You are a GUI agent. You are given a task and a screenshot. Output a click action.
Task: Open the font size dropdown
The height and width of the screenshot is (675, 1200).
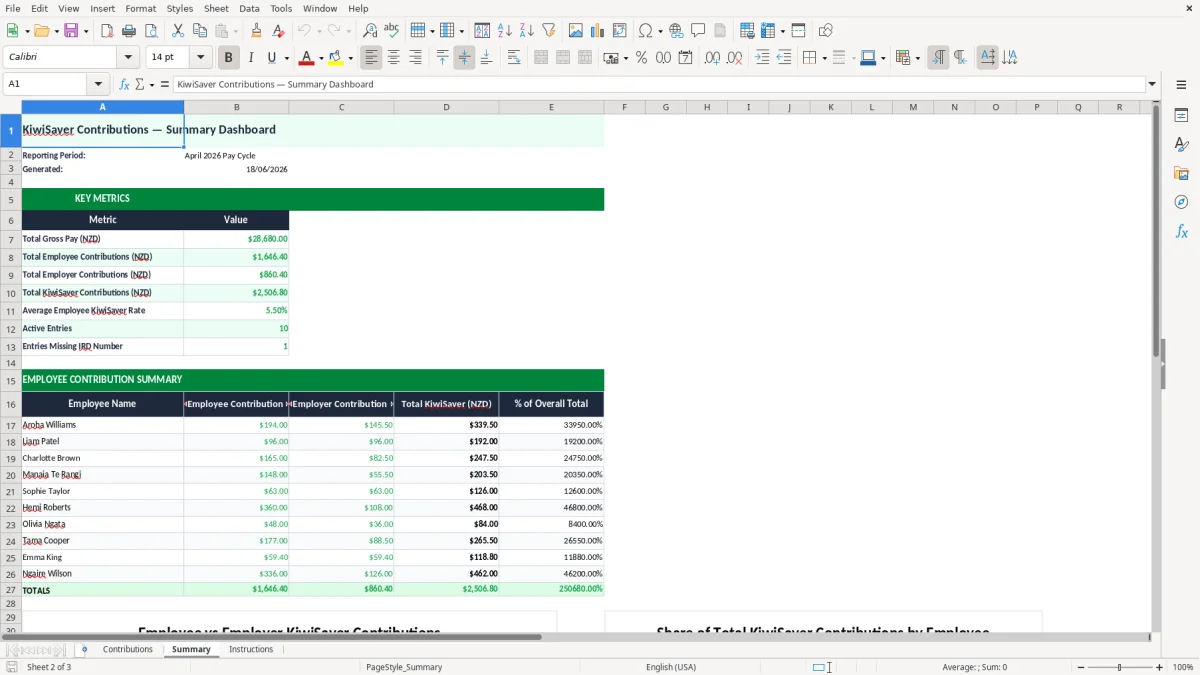point(200,58)
